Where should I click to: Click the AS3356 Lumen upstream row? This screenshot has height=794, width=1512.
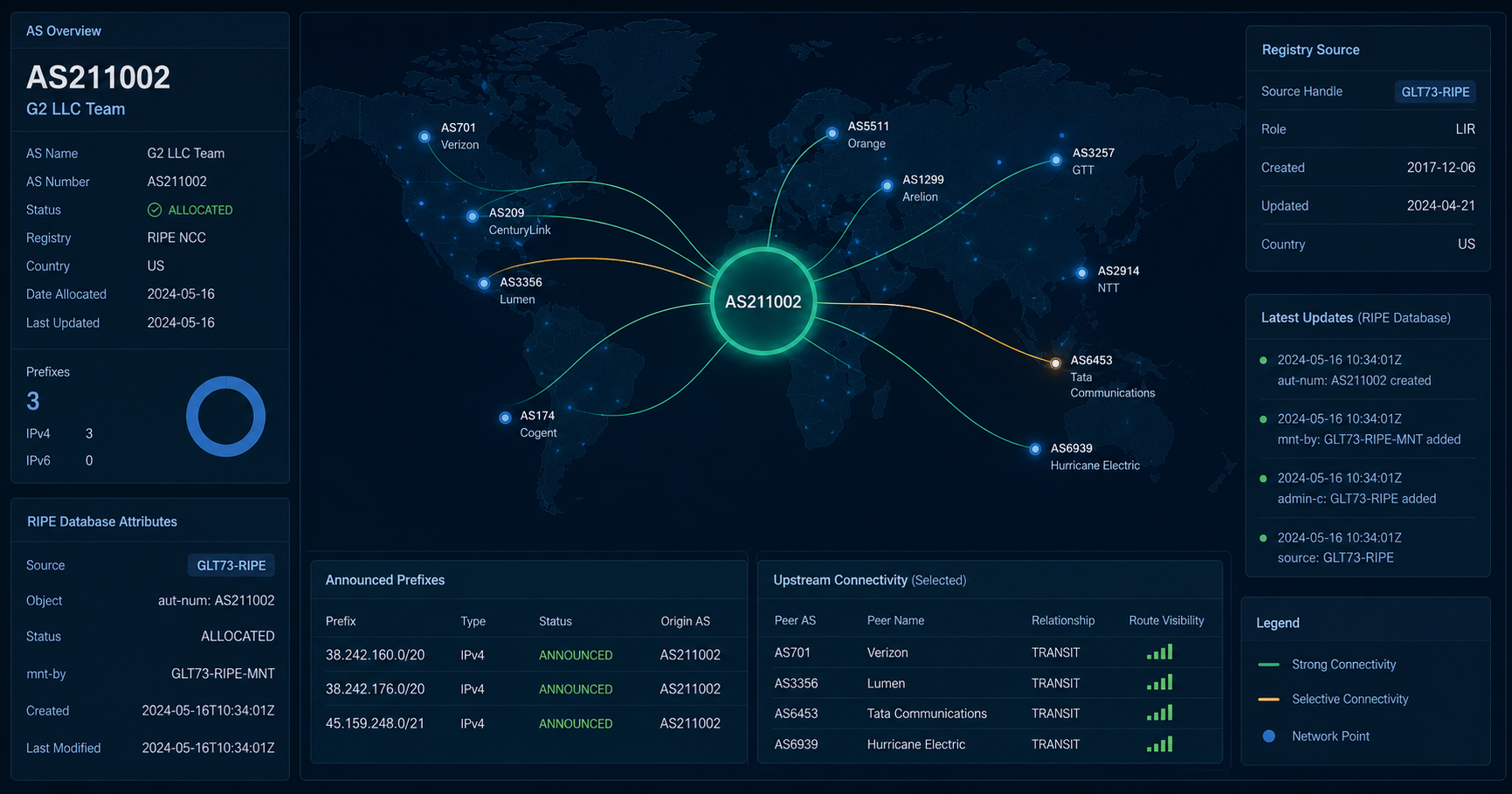click(x=989, y=683)
